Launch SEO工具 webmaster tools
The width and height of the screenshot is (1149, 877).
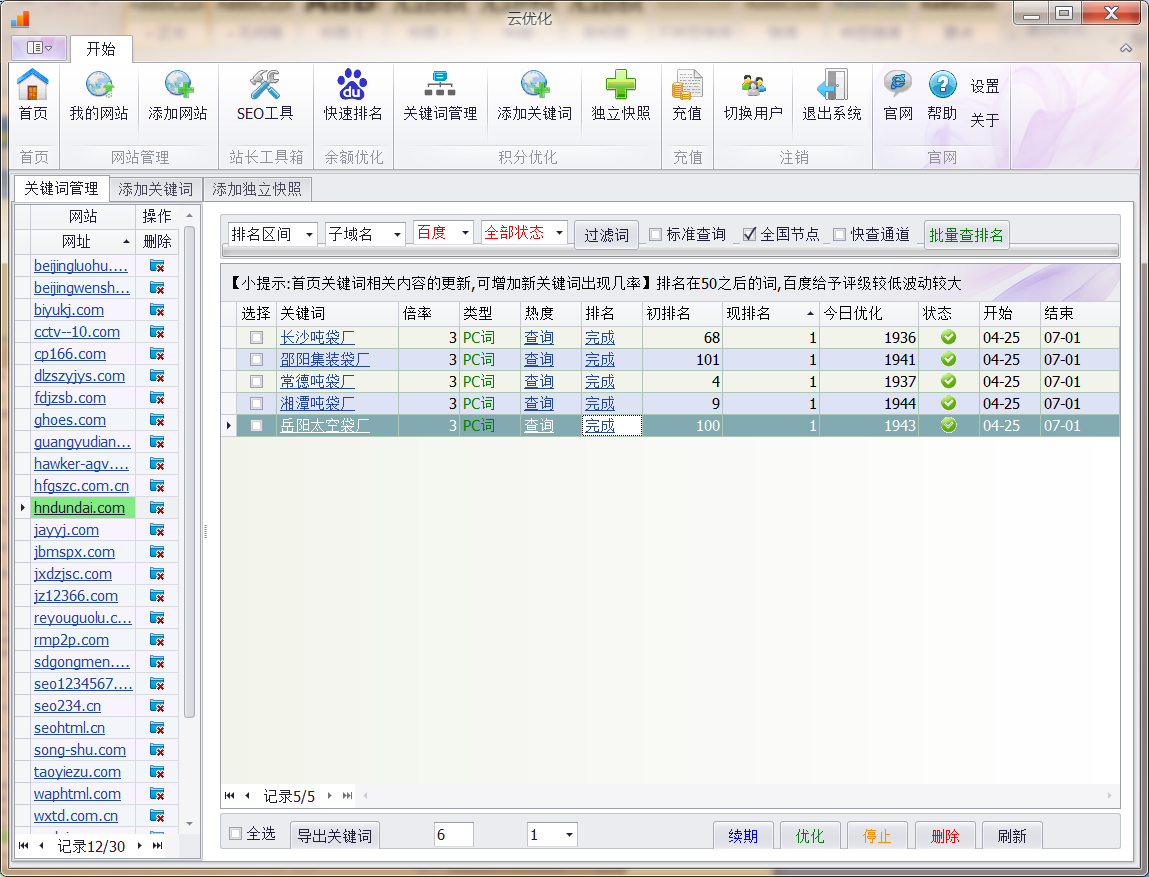[264, 95]
